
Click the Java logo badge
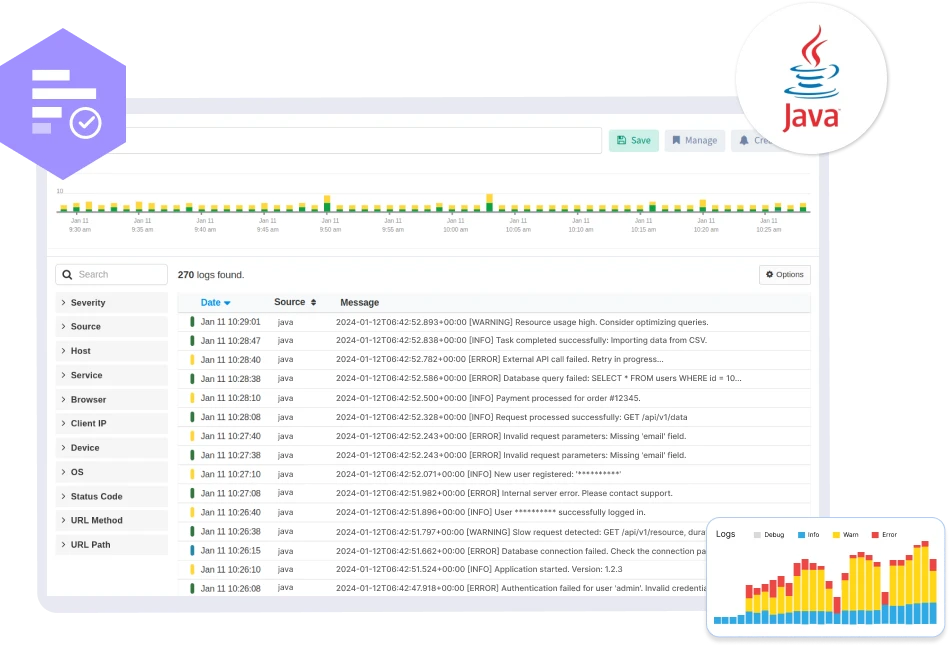(811, 79)
